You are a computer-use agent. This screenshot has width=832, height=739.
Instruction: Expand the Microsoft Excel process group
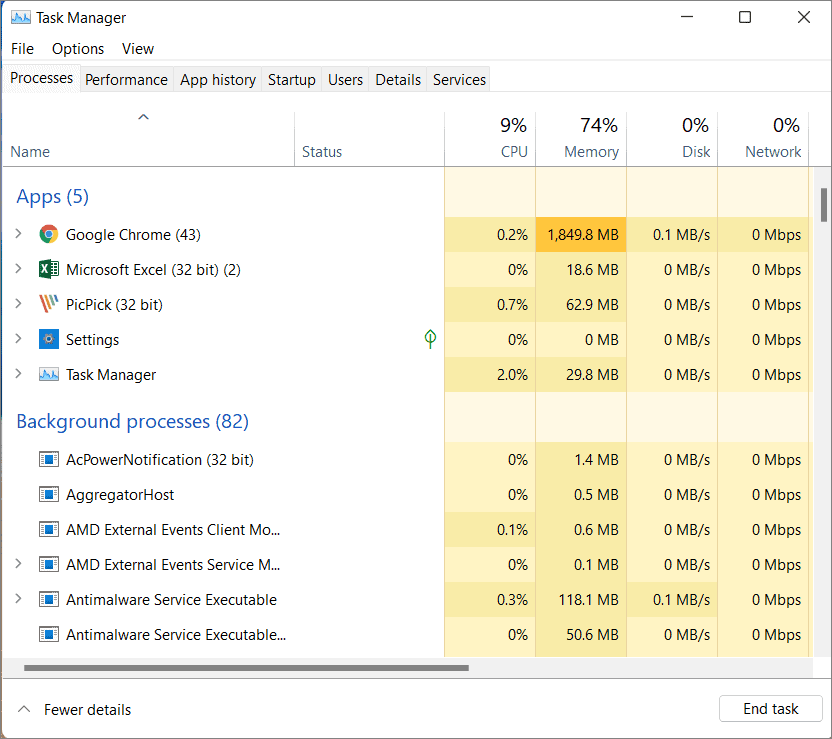click(19, 268)
